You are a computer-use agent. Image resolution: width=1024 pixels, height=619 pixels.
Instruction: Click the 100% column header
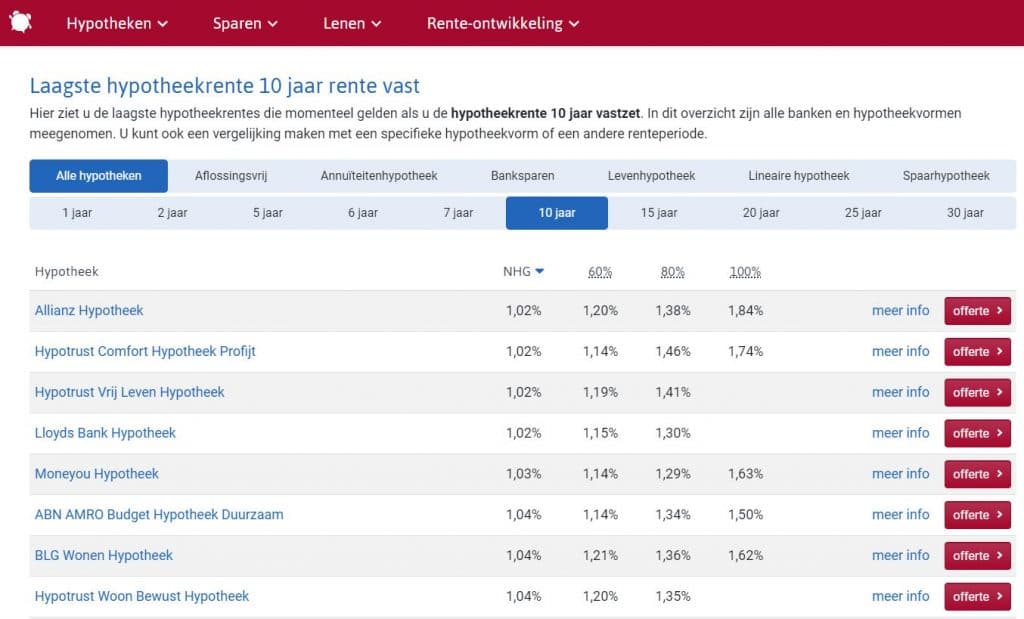[745, 272]
